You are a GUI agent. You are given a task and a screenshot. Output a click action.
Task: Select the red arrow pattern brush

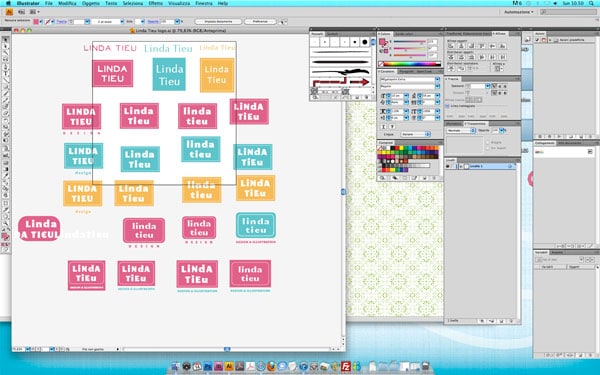point(359,82)
